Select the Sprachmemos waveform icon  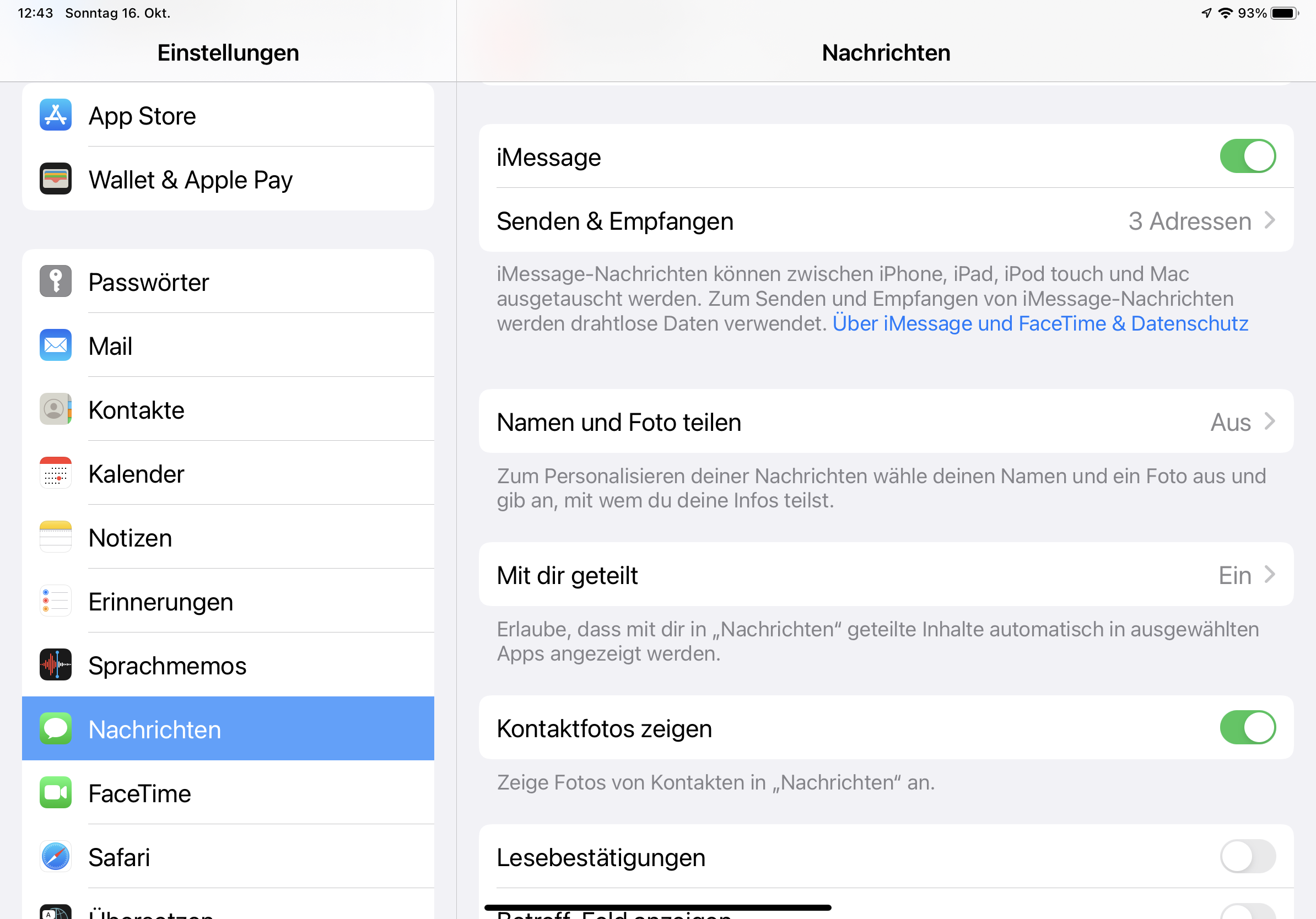(x=56, y=665)
